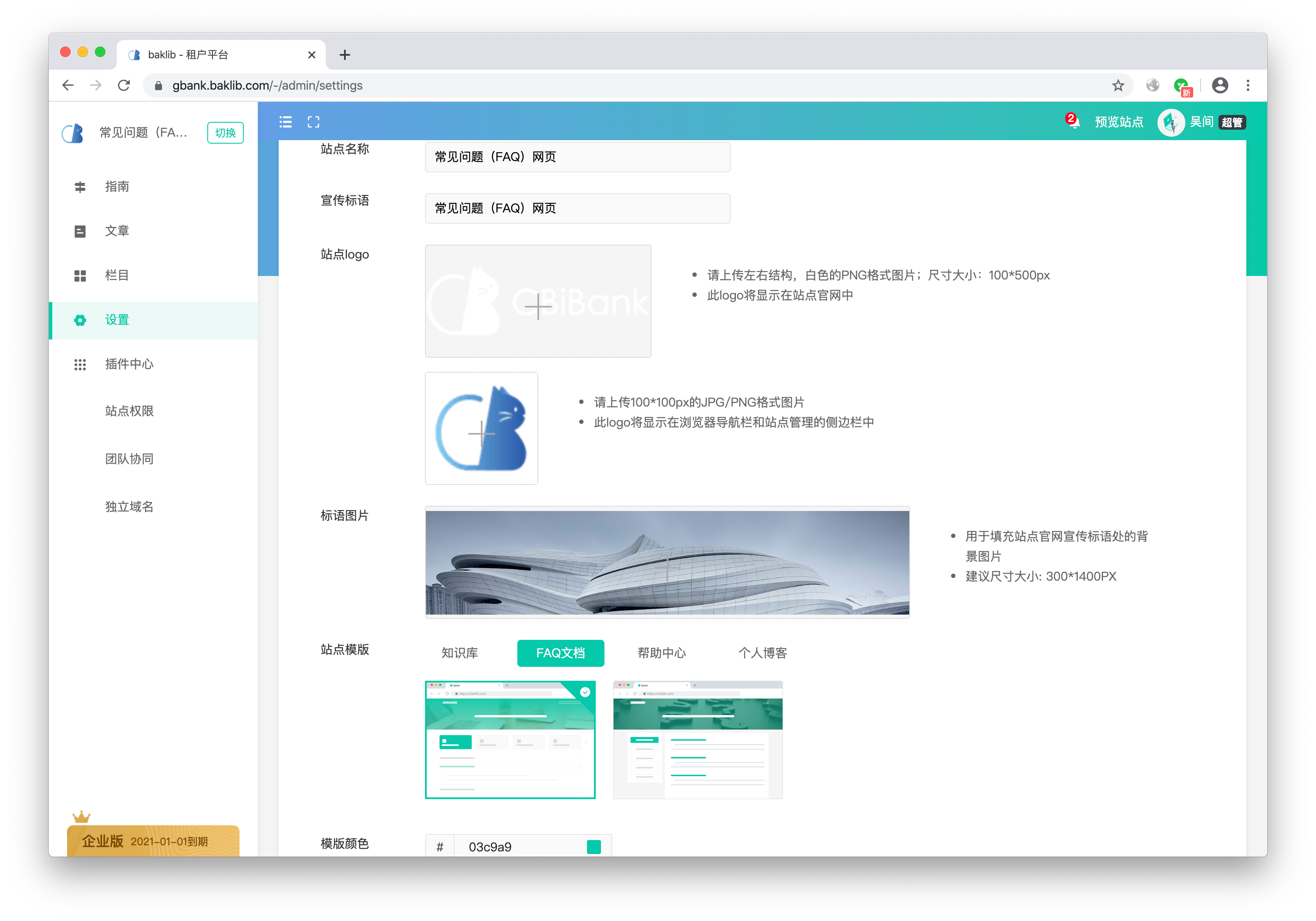Open 独立域名 in the sidebar
1316x921 pixels.
coord(129,506)
